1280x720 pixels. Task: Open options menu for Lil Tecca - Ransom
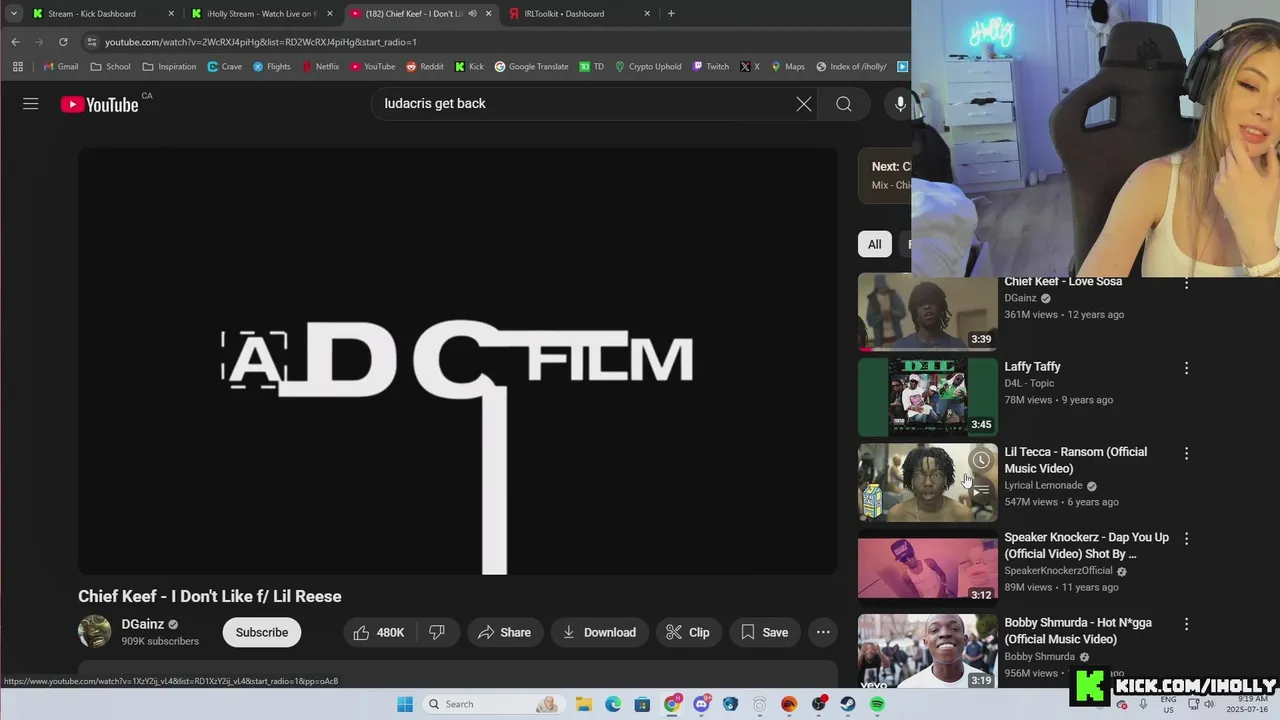point(1187,453)
